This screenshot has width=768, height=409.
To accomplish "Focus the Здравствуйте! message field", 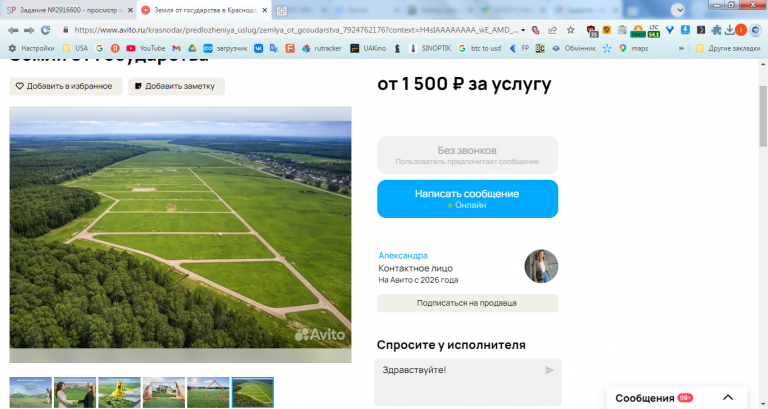I will pyautogui.click(x=467, y=382).
